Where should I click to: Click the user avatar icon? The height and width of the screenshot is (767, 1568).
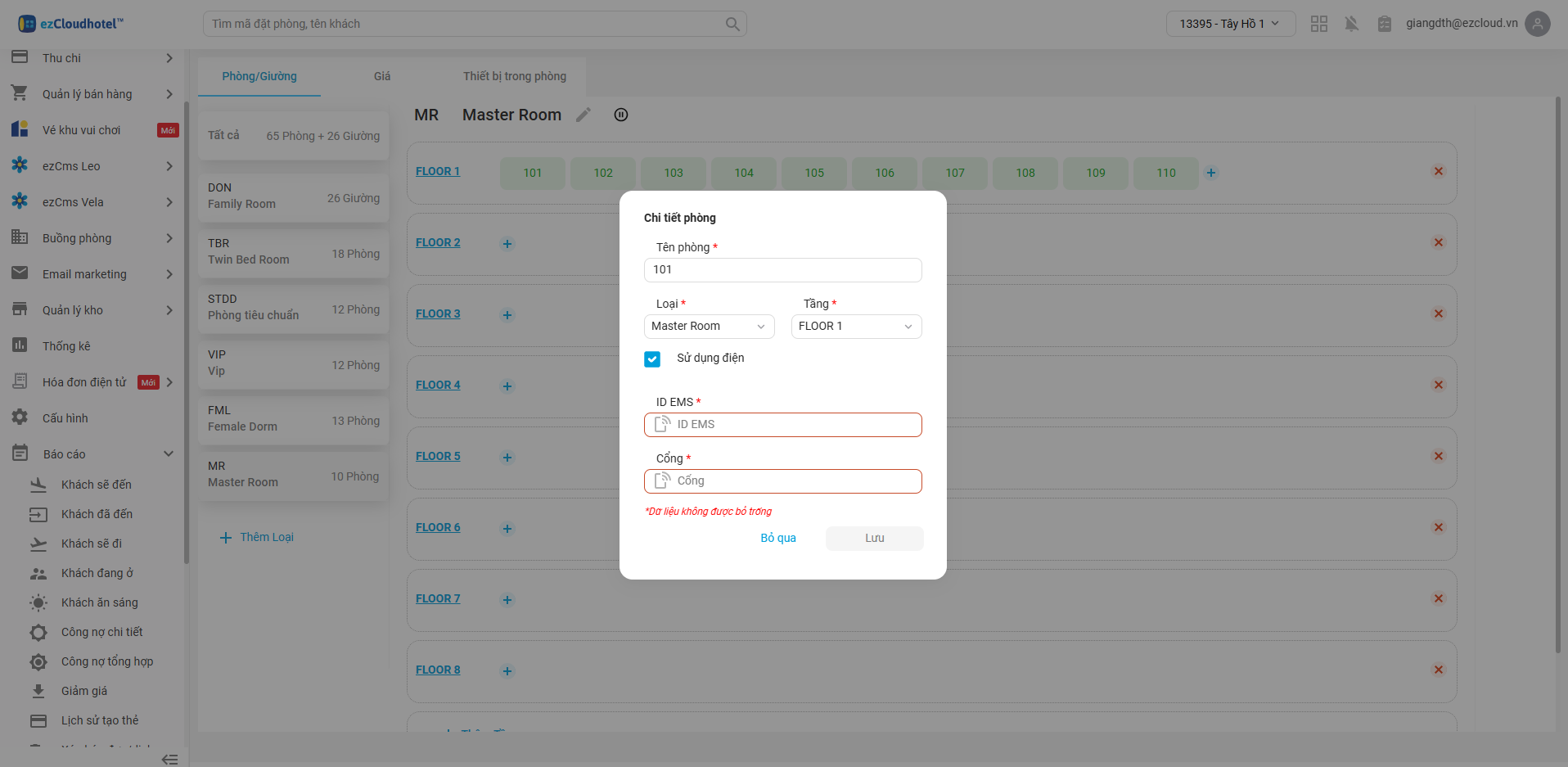[1538, 24]
